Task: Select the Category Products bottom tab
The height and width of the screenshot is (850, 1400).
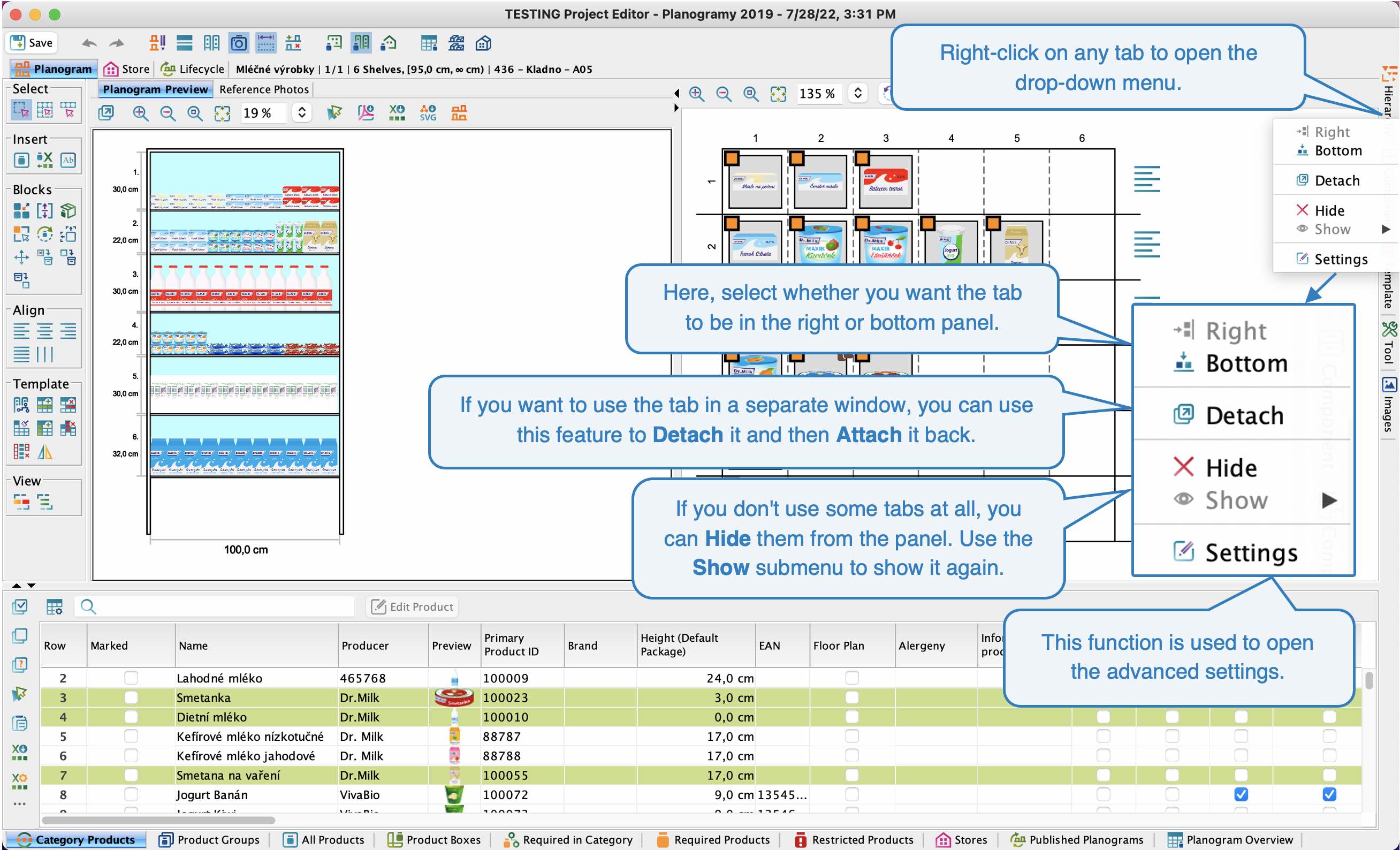Action: tap(76, 840)
